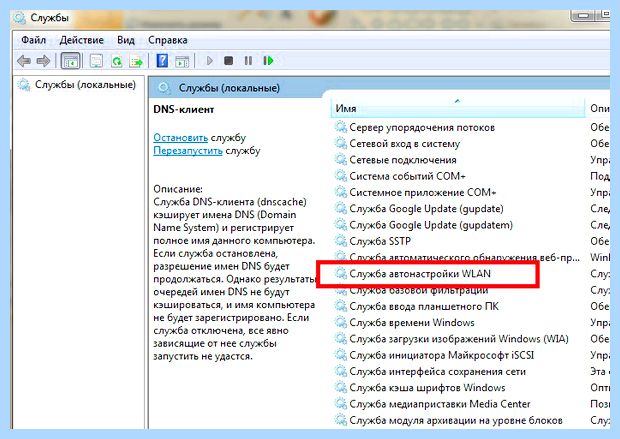Select Служба кэша шрифтов Windows row
This screenshot has width=620, height=439.
(427, 388)
